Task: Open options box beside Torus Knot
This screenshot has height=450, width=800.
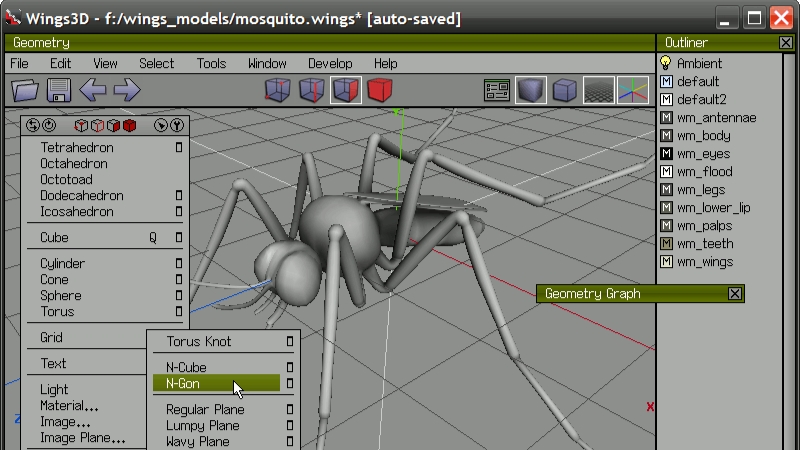Action: click(290, 342)
